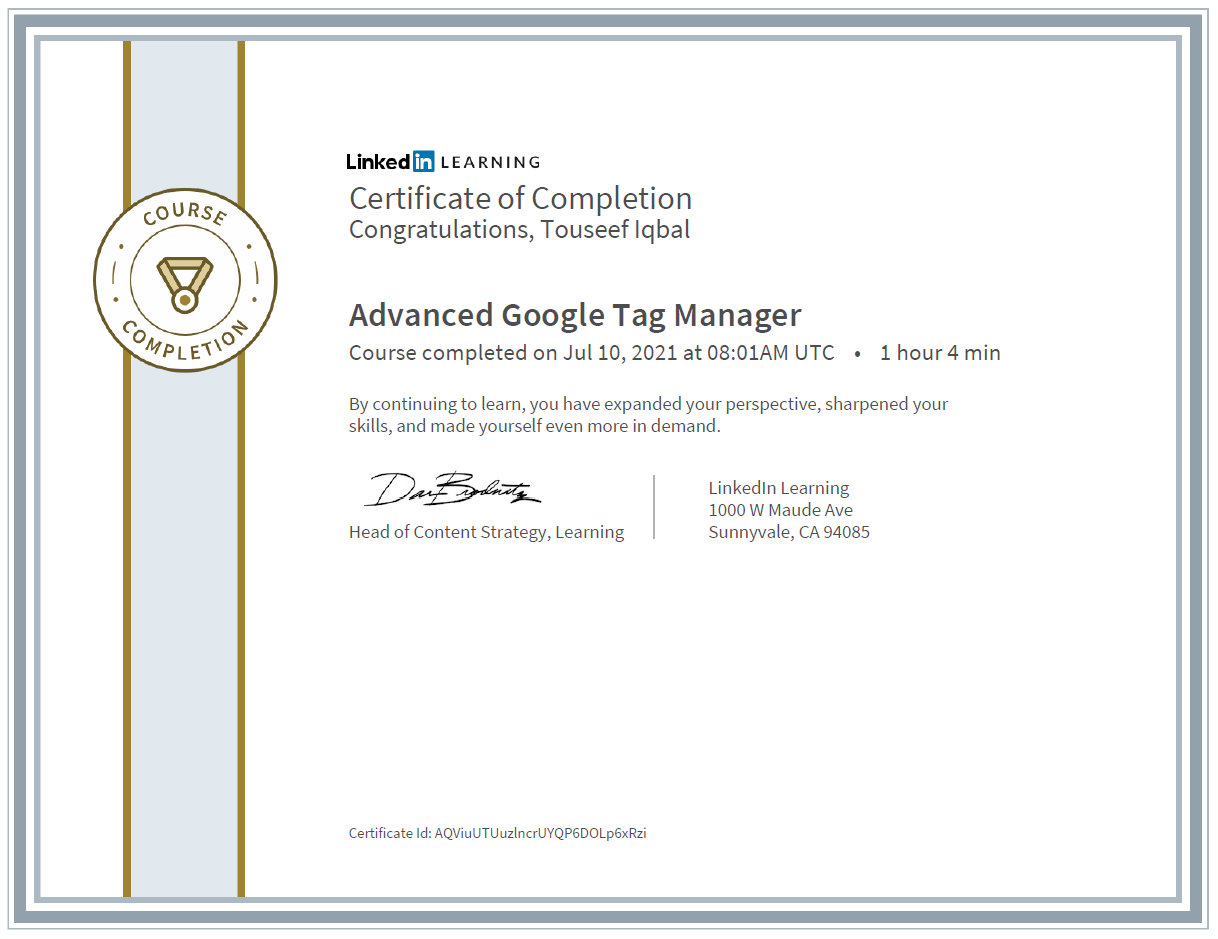Image resolution: width=1218 pixels, height=939 pixels.
Task: Click the course completion date text
Action: pos(590,353)
